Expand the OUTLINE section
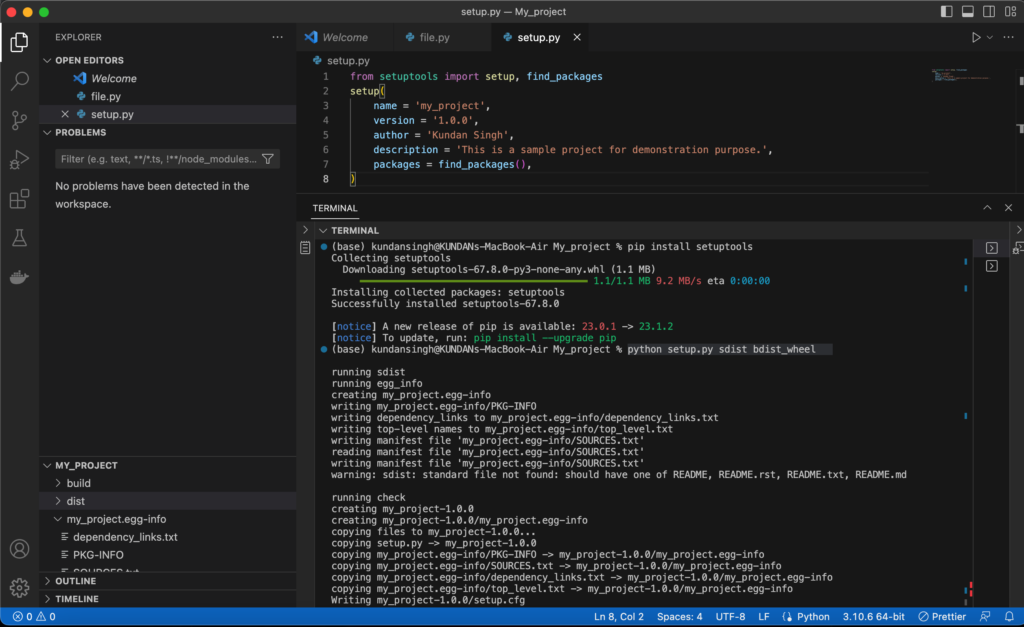 click(x=76, y=581)
